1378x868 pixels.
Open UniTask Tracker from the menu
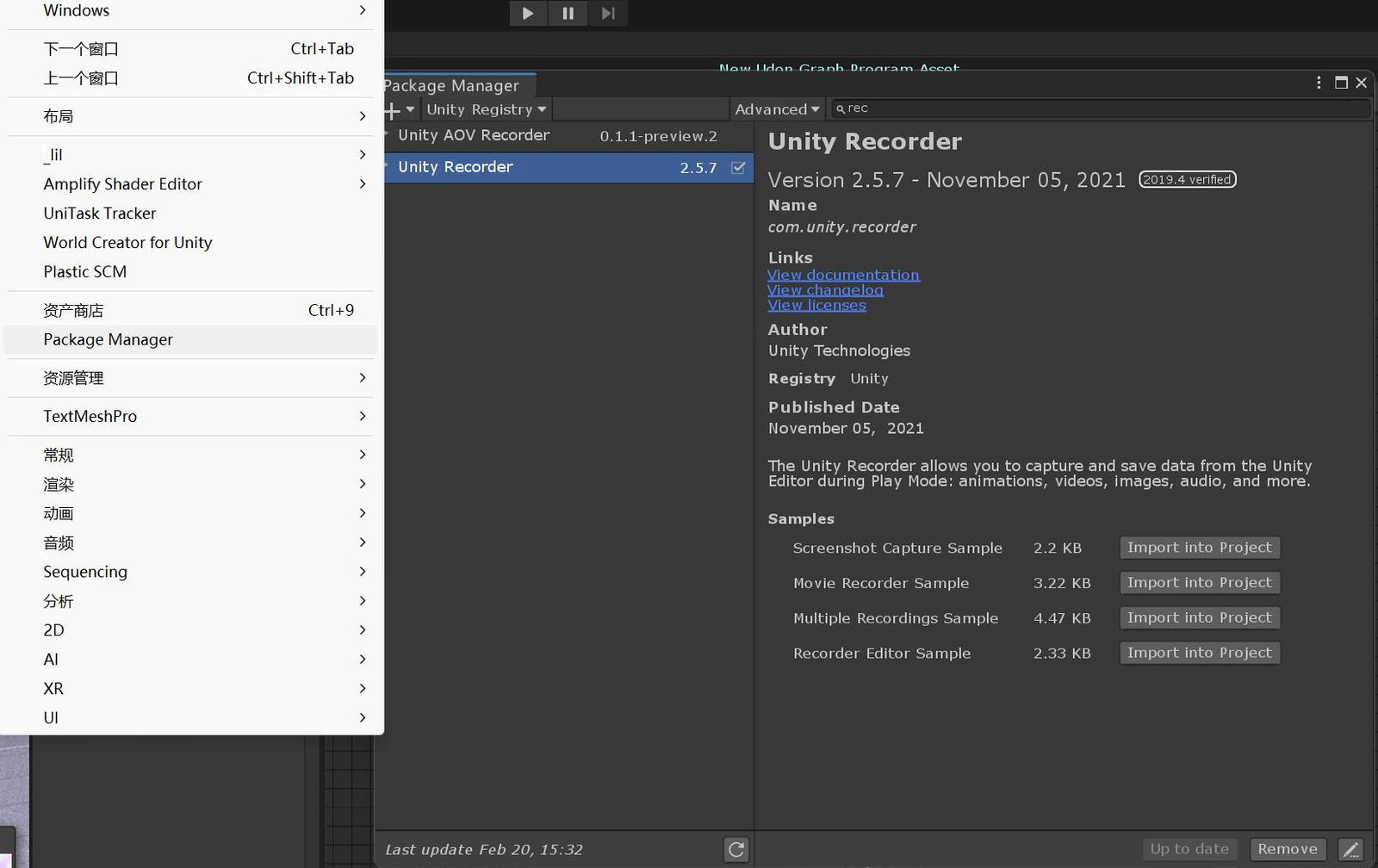coord(191,214)
